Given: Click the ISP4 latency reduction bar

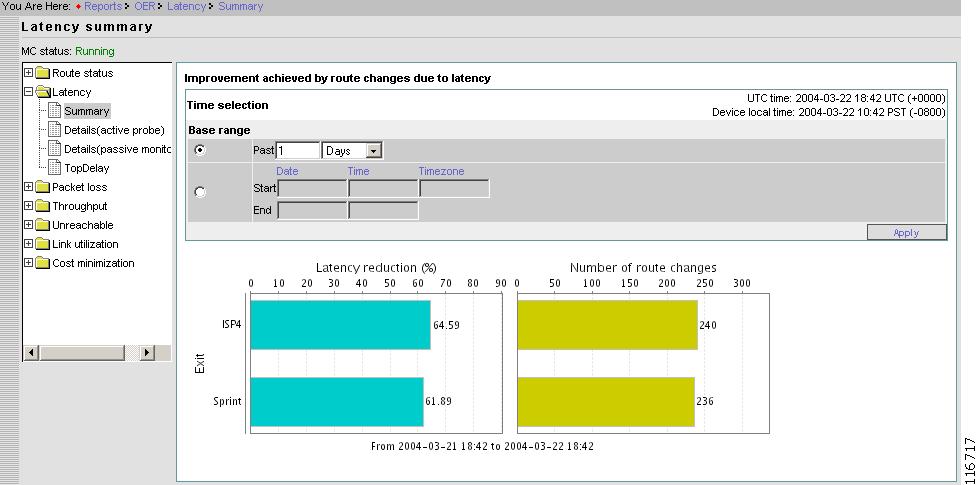Looking at the screenshot, I should (x=340, y=325).
